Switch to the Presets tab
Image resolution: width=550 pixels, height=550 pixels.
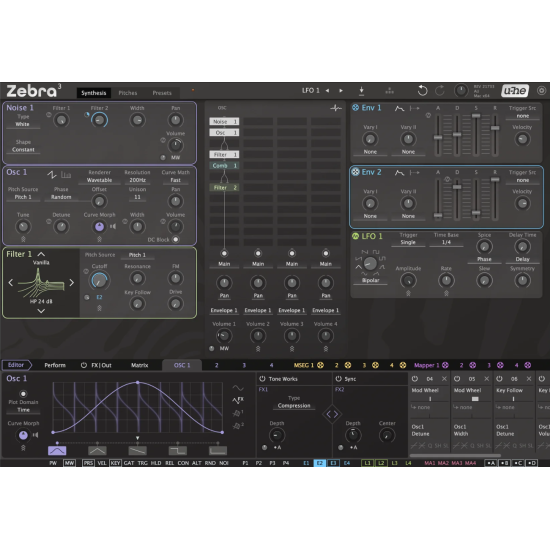pos(162,93)
